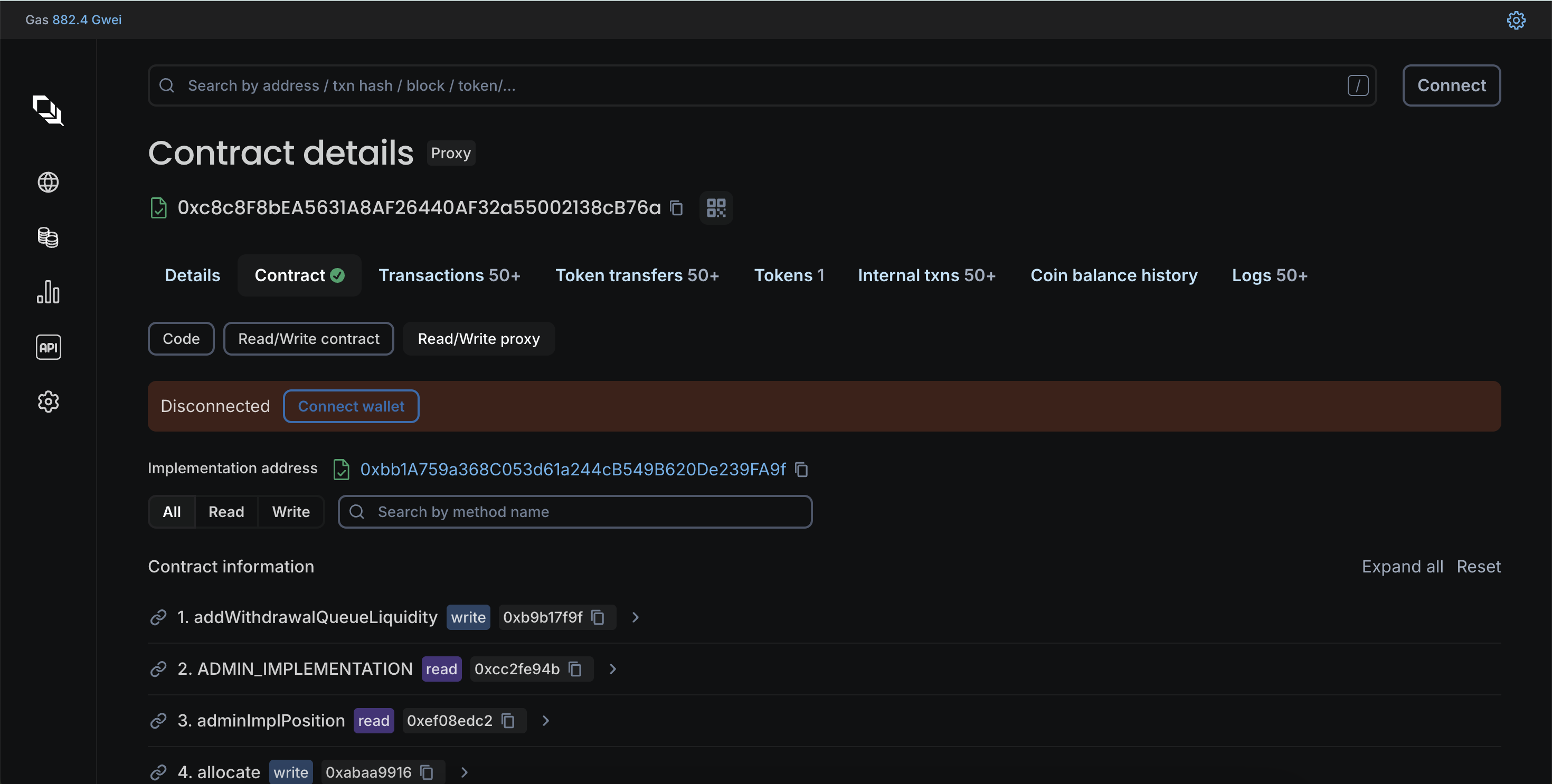Open the Coin balance history tab
The image size is (1552, 784).
(1113, 275)
